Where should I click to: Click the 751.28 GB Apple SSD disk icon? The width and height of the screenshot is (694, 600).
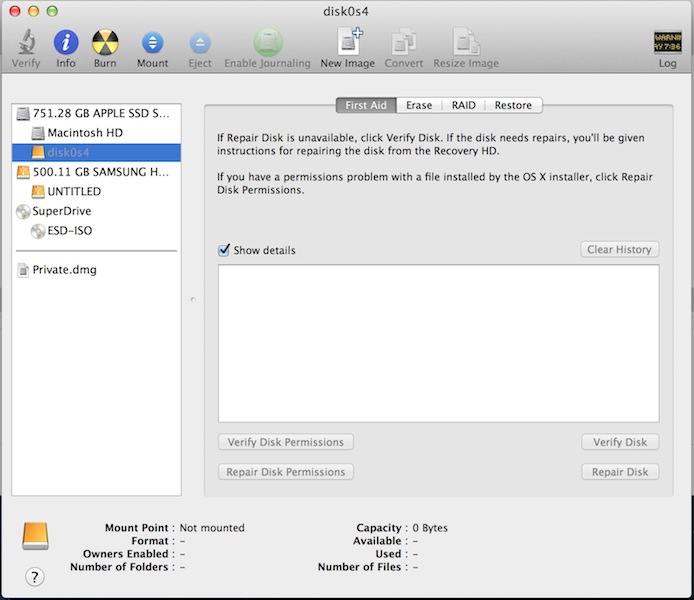pyautogui.click(x=23, y=114)
